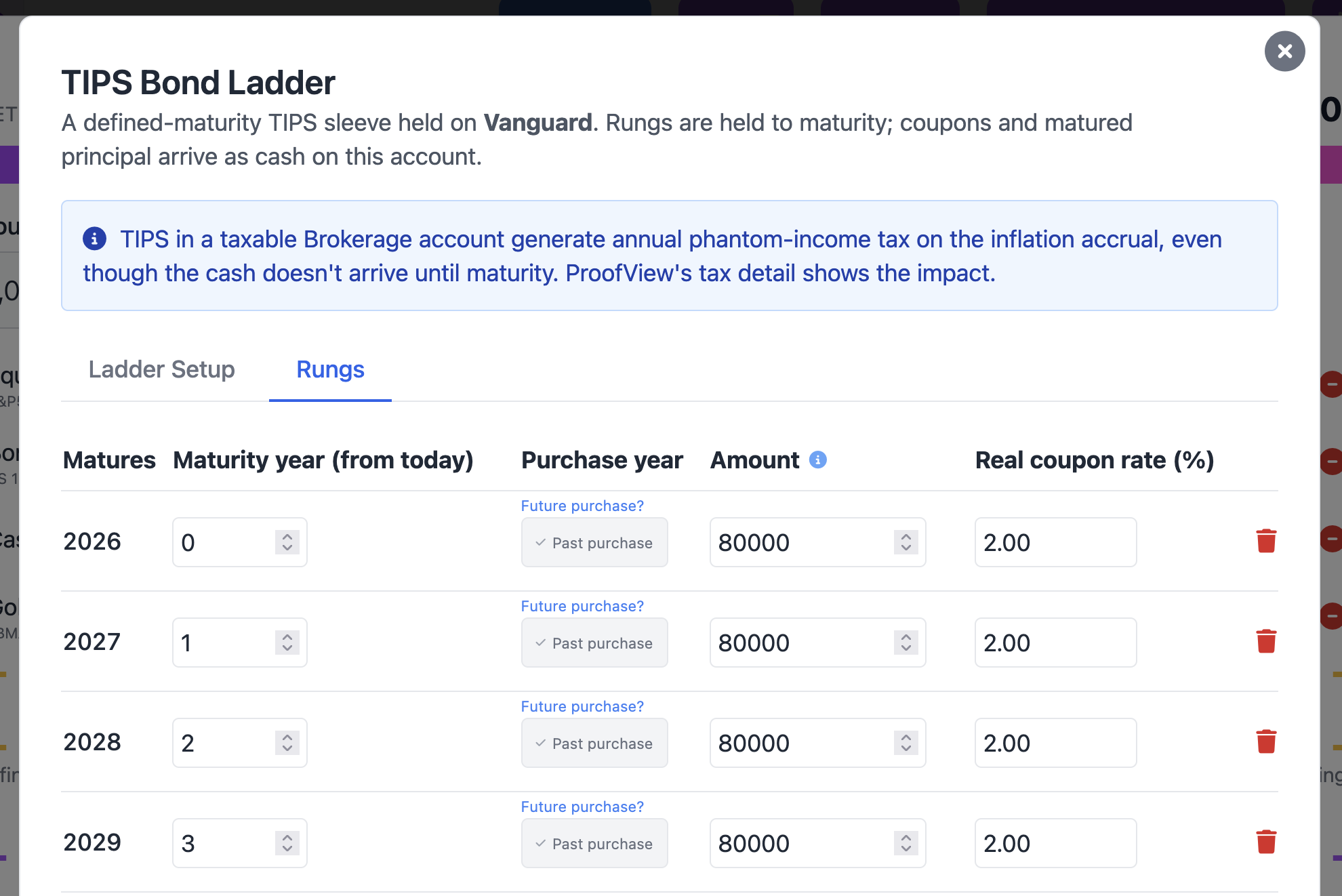Focus real coupon rate field for 2027
1342x896 pixels.
click(x=1055, y=643)
